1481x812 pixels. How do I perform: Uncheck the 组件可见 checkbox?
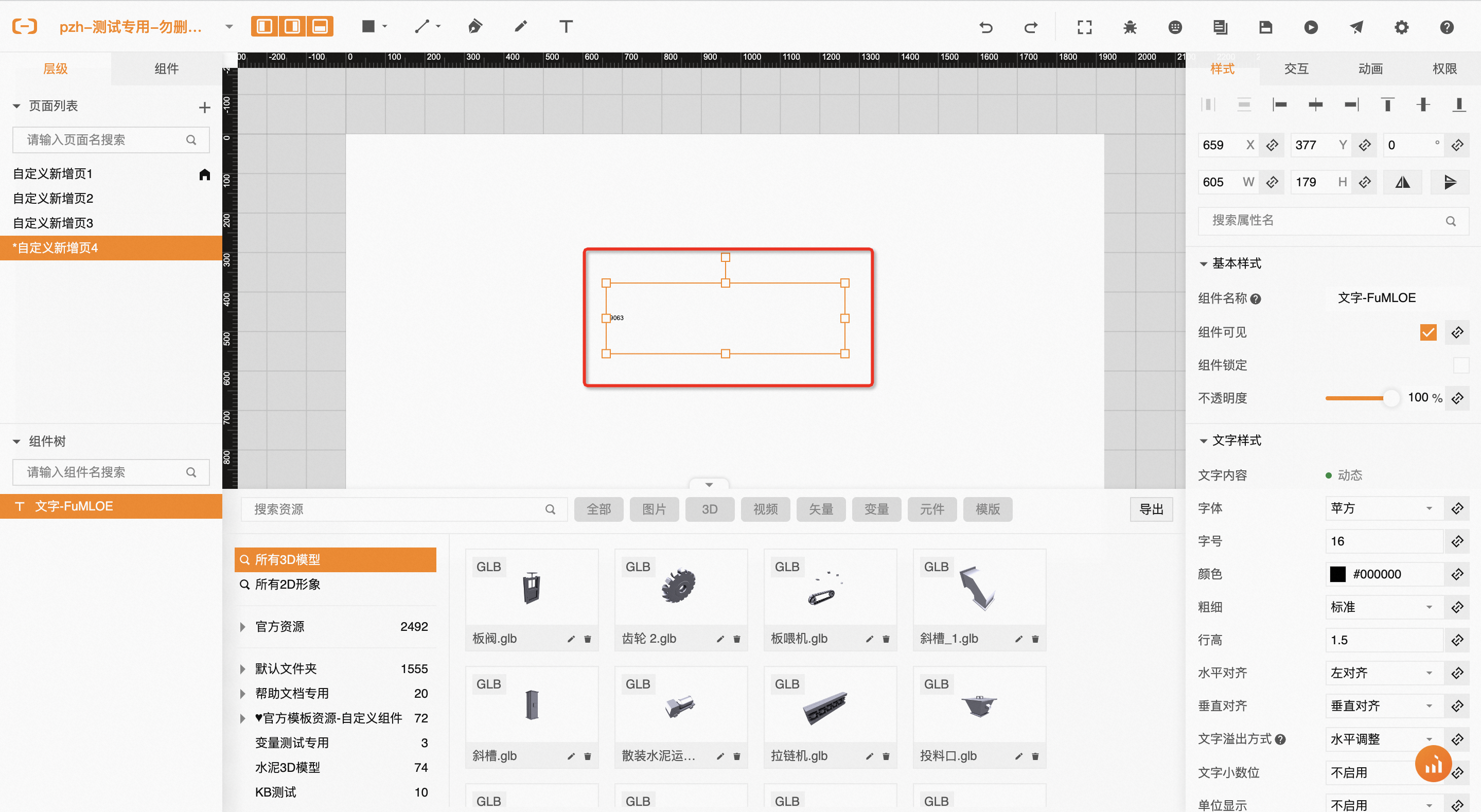(x=1427, y=332)
